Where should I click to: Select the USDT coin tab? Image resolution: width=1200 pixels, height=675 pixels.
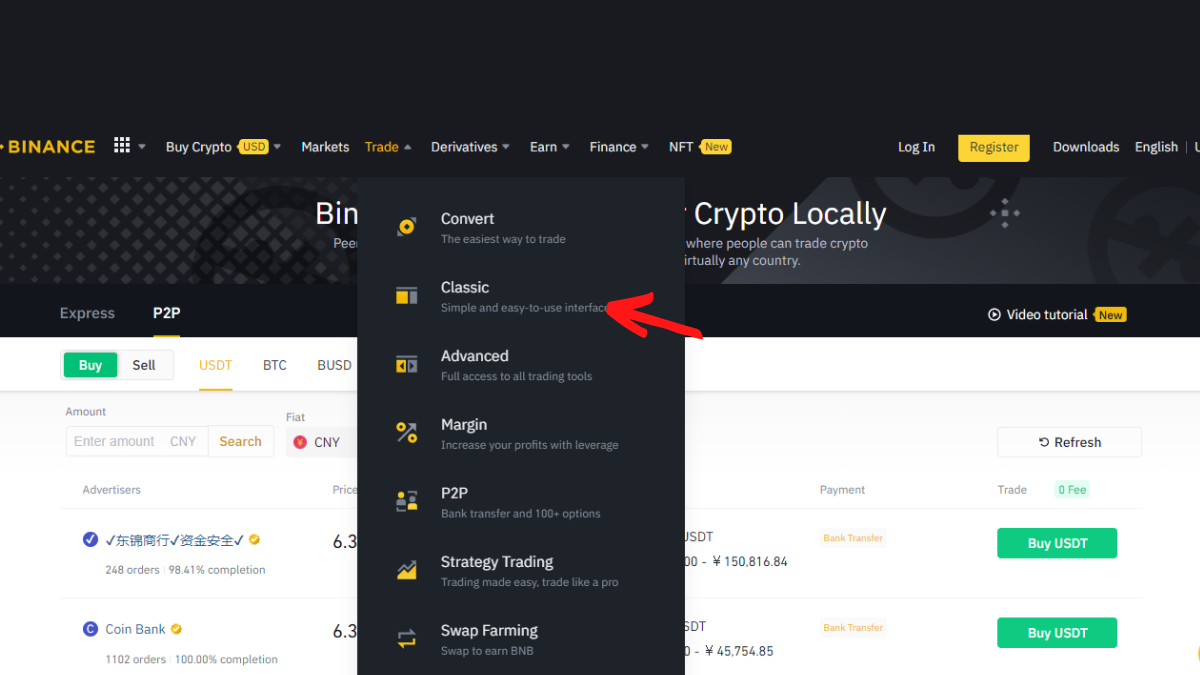coord(215,365)
